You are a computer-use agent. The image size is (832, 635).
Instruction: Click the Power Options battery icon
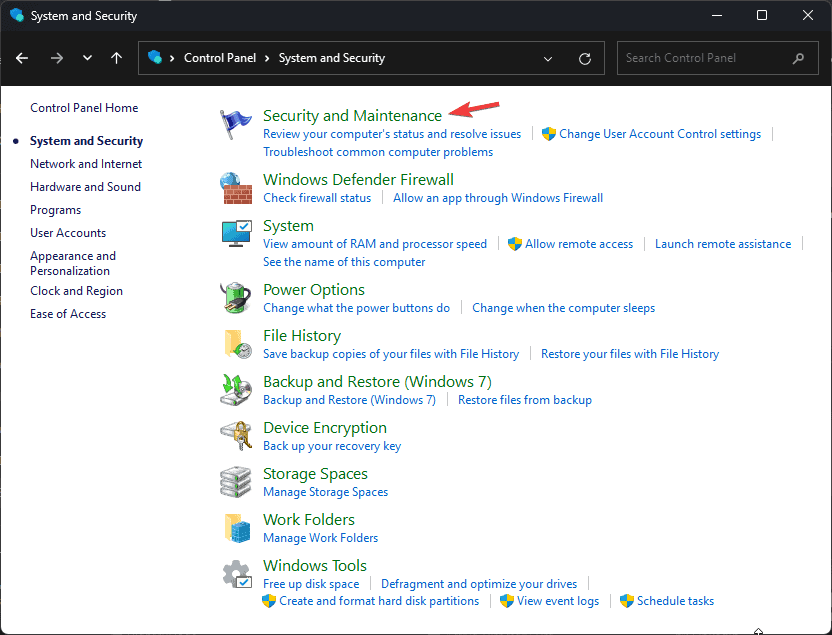click(x=236, y=298)
